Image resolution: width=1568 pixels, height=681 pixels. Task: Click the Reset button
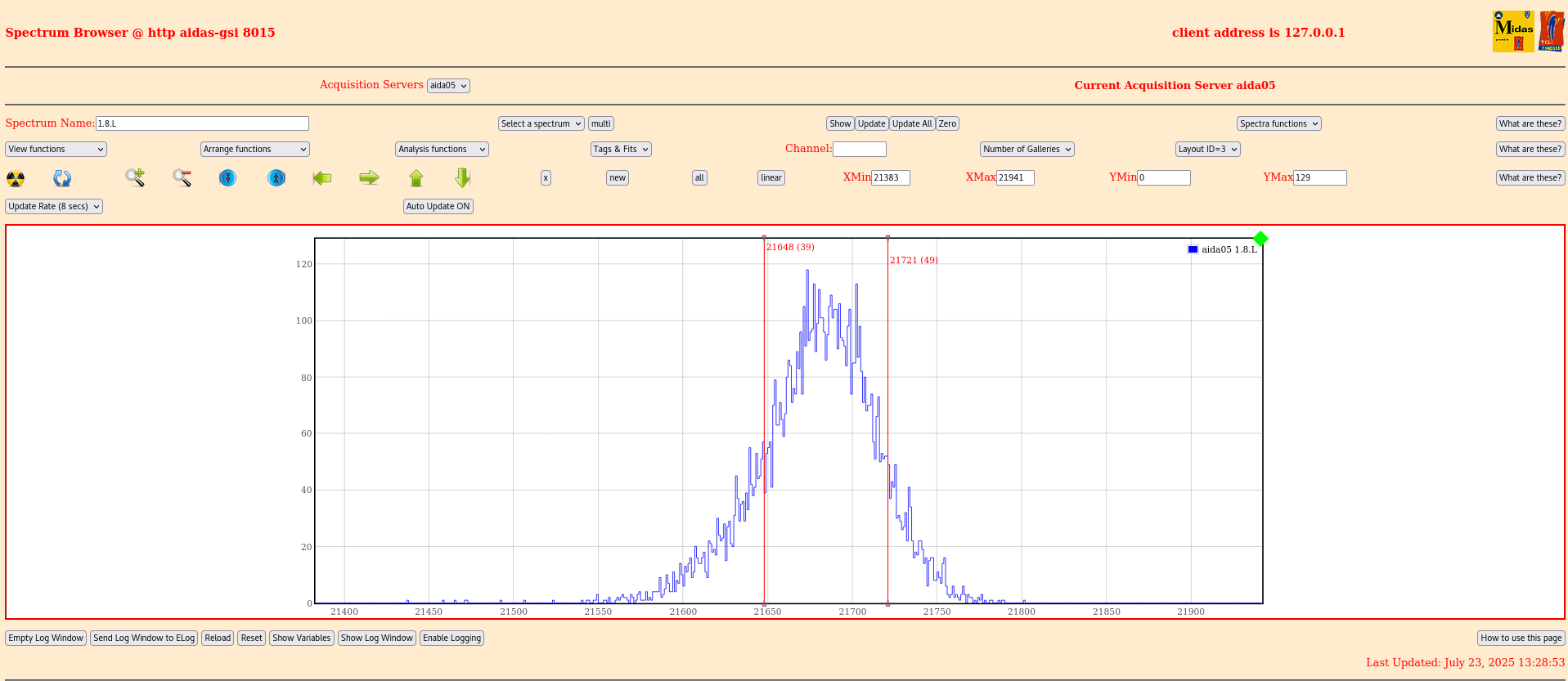(252, 638)
